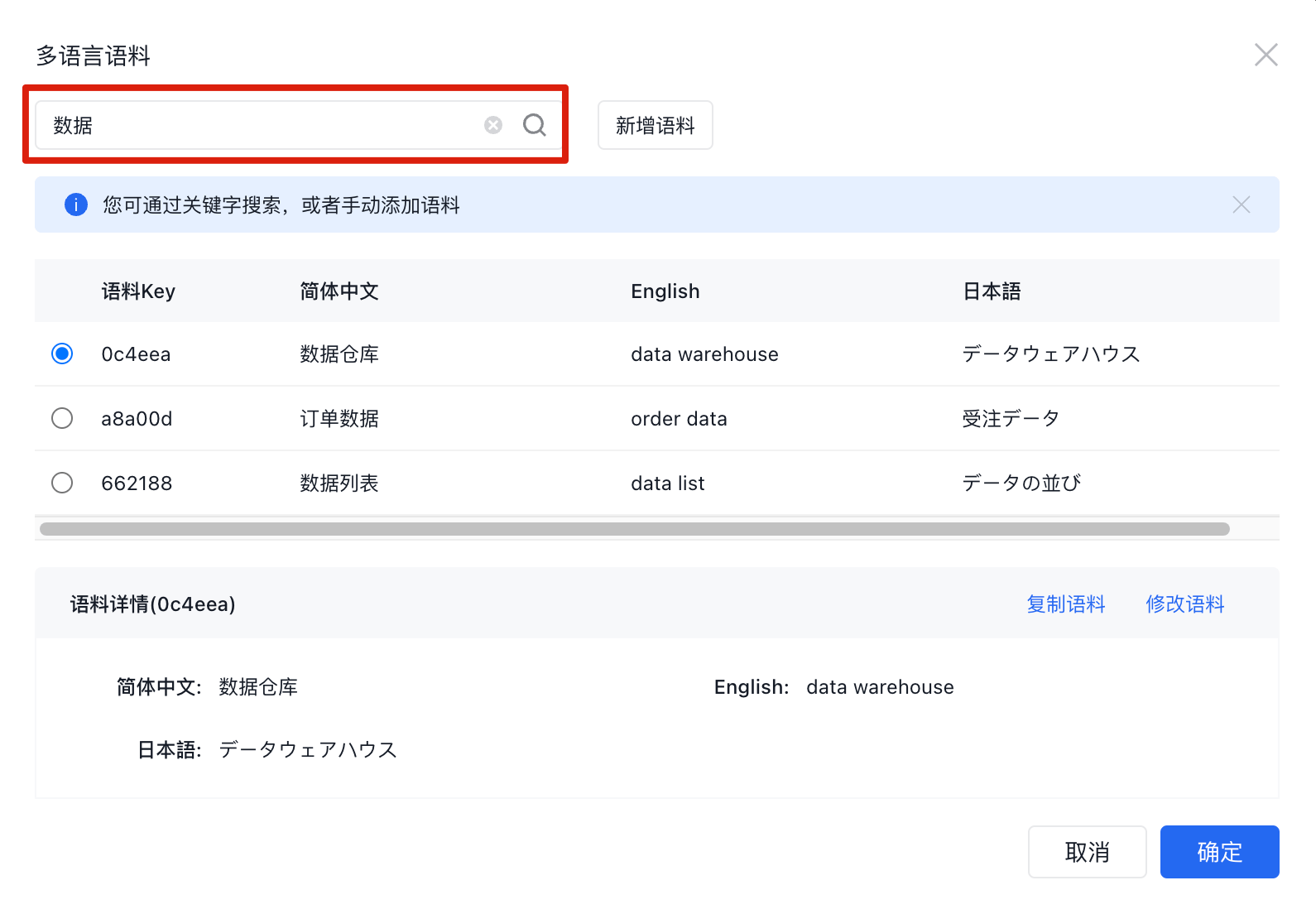The image size is (1316, 914).
Task: Click banner text 您可通过关键字搜索，或者手动添加语料
Action: pyautogui.click(x=281, y=205)
